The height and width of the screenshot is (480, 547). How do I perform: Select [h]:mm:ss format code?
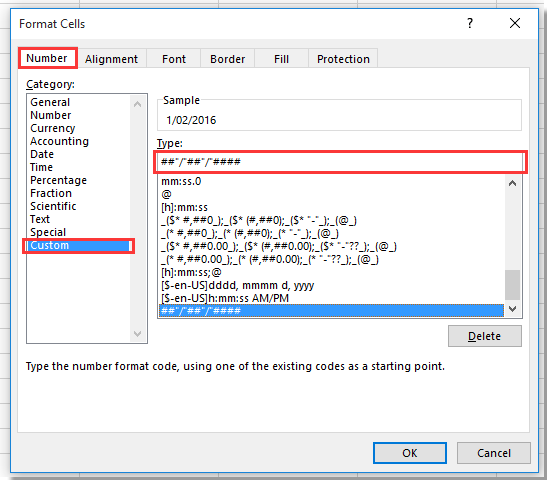[x=185, y=207]
